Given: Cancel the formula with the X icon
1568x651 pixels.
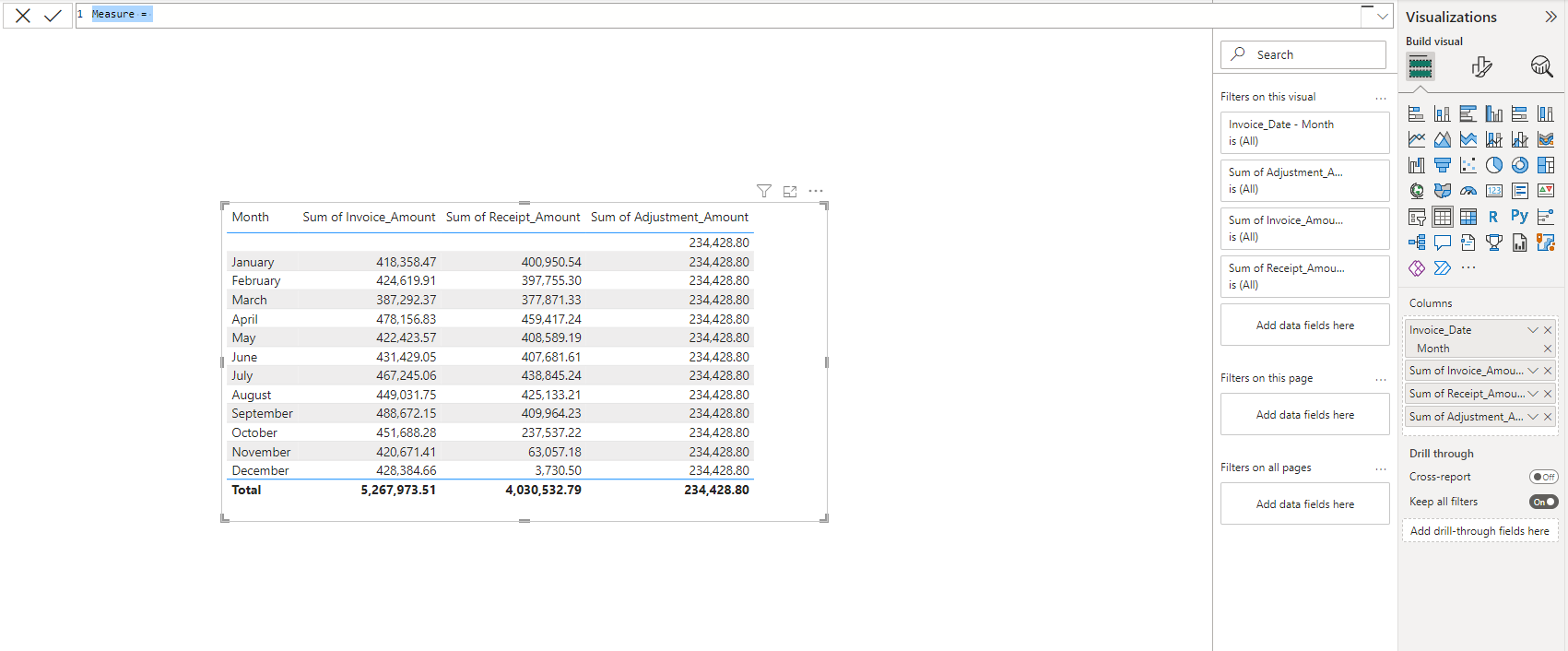Looking at the screenshot, I should coord(23,15).
